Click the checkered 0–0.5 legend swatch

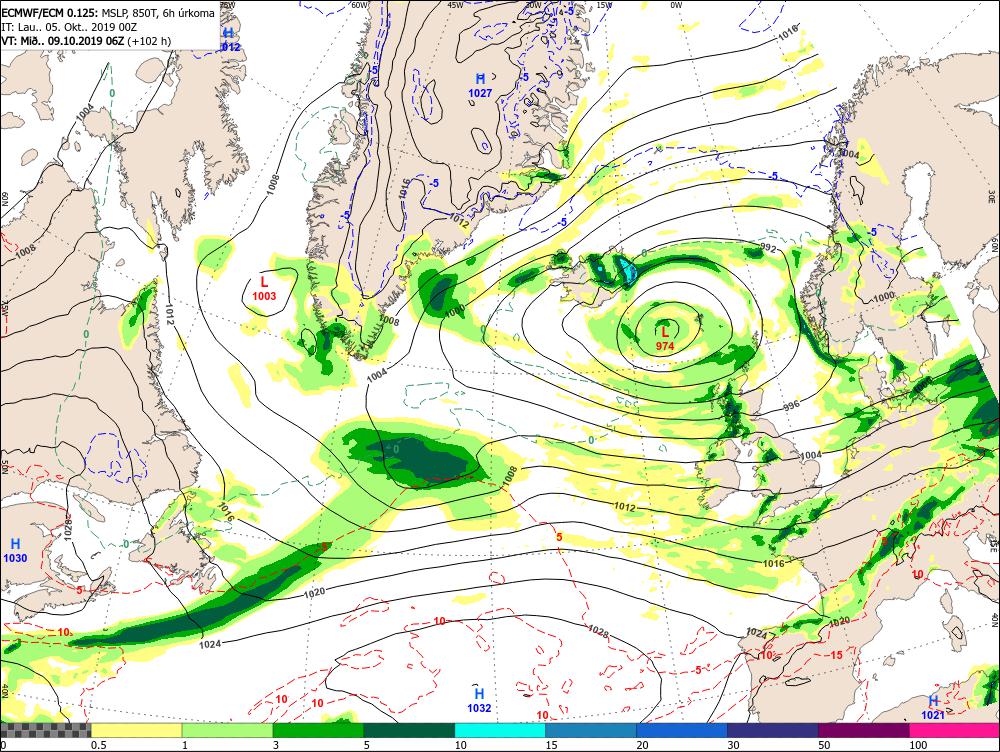(45, 730)
